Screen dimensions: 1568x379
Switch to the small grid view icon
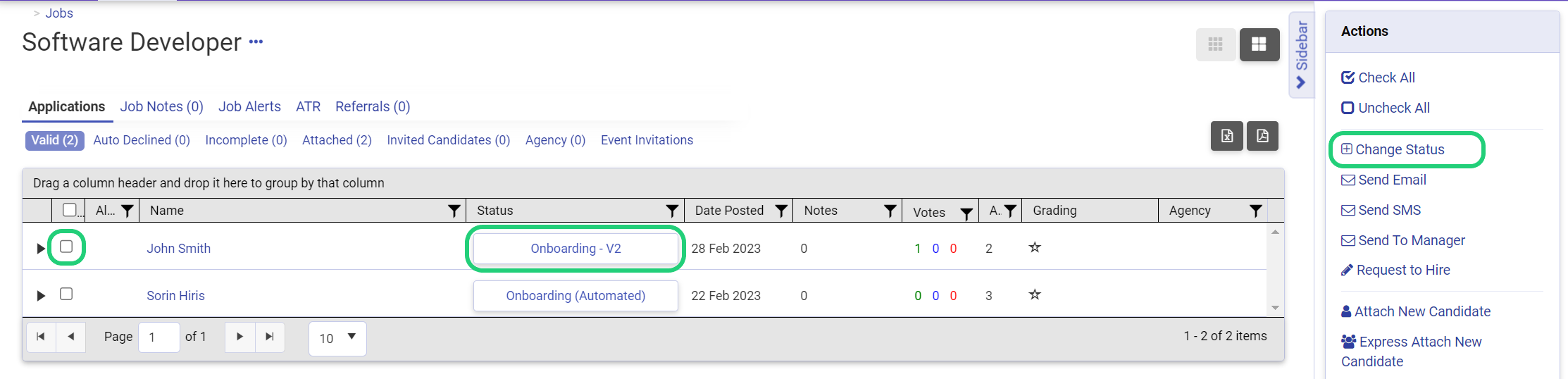(1216, 45)
